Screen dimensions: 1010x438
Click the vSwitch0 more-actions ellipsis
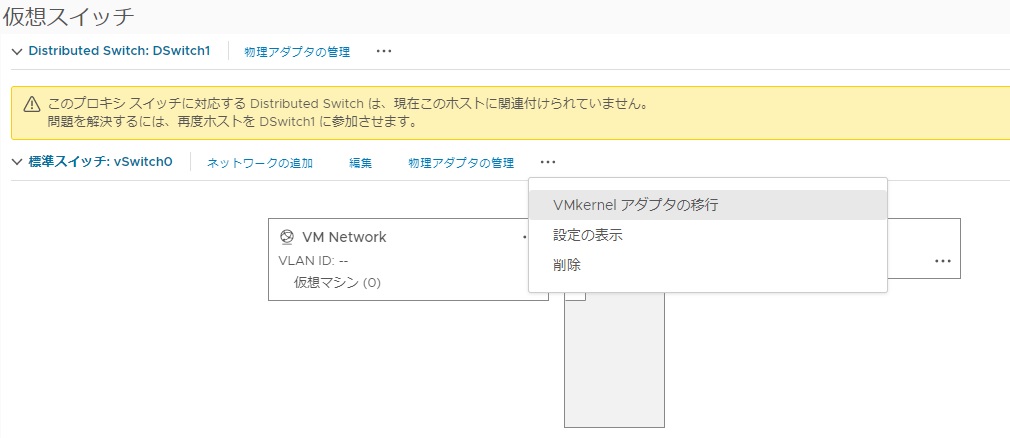(548, 162)
